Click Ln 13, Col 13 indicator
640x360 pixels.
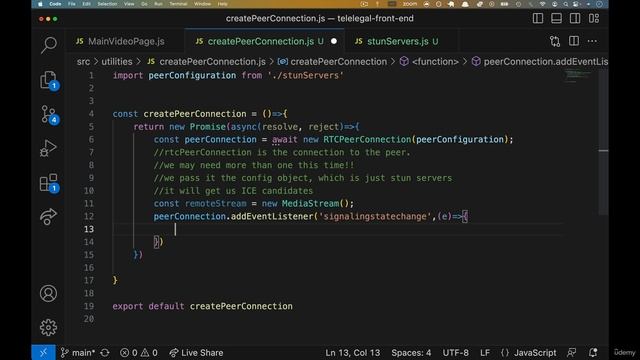(x=353, y=353)
